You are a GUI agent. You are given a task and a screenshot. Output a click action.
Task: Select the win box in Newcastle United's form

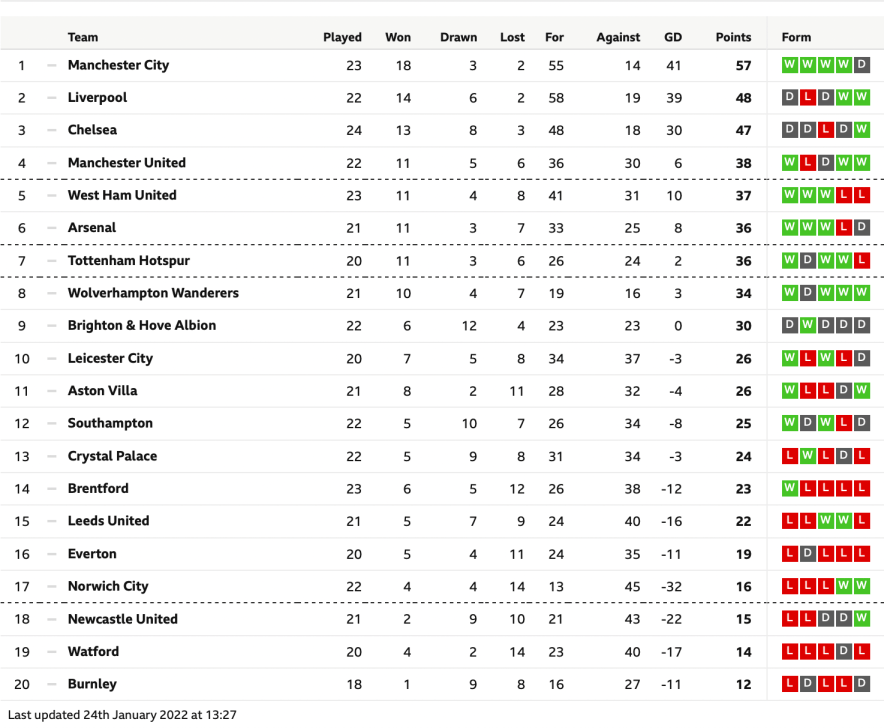point(862,619)
